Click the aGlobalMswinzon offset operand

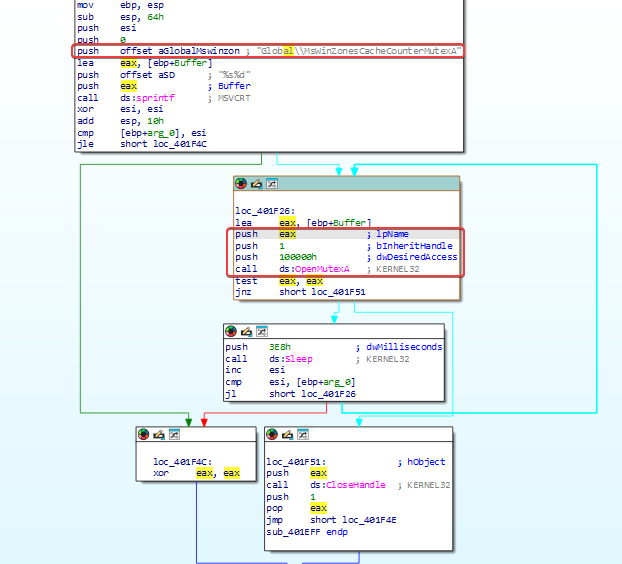[x=199, y=51]
